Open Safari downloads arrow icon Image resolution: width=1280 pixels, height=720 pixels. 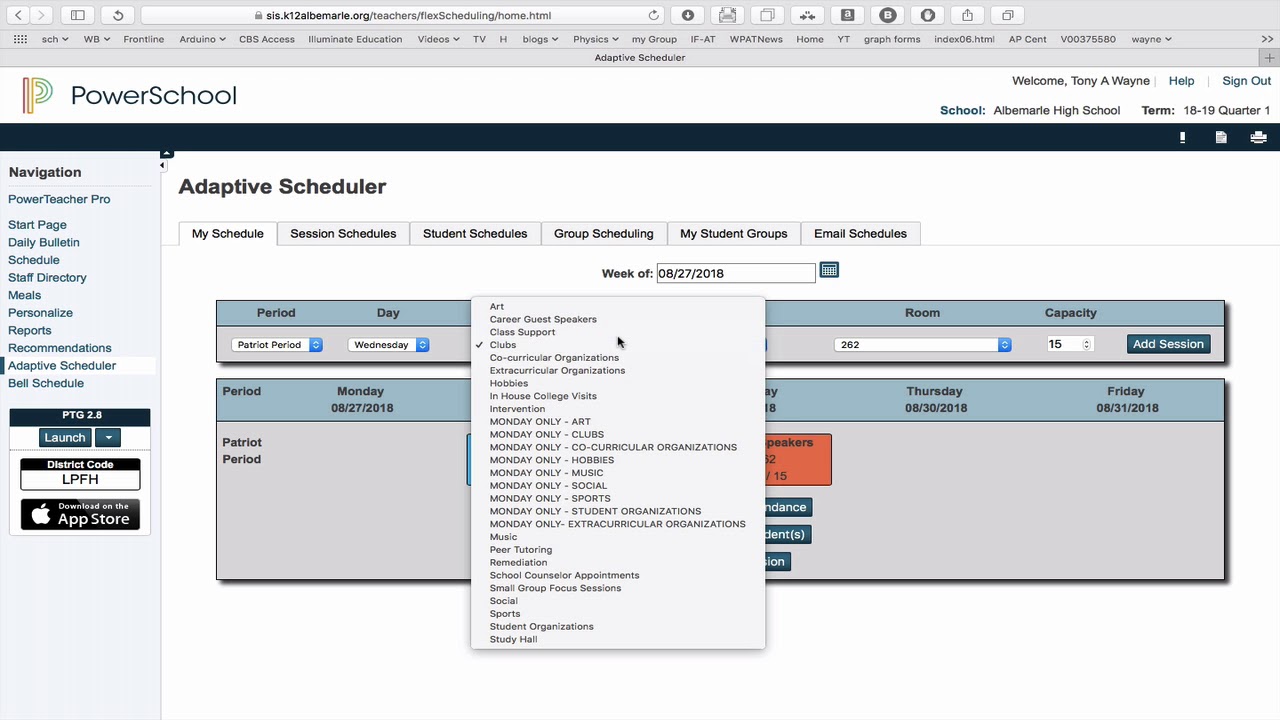pyautogui.click(x=688, y=15)
